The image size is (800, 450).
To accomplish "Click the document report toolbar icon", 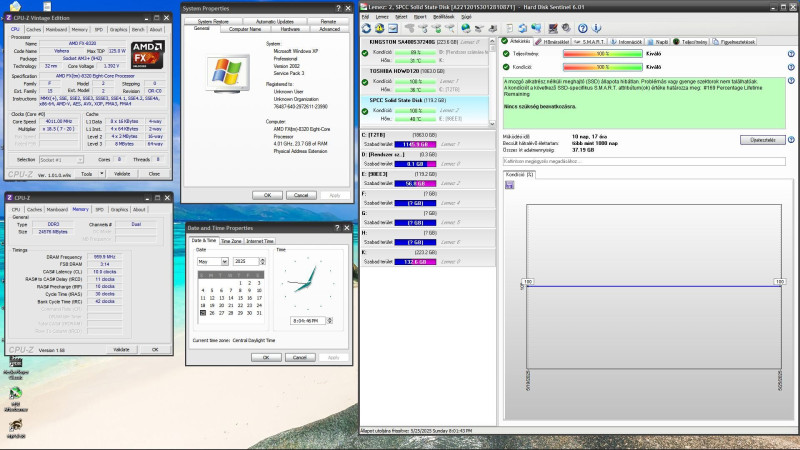I will pyautogui.click(x=509, y=29).
